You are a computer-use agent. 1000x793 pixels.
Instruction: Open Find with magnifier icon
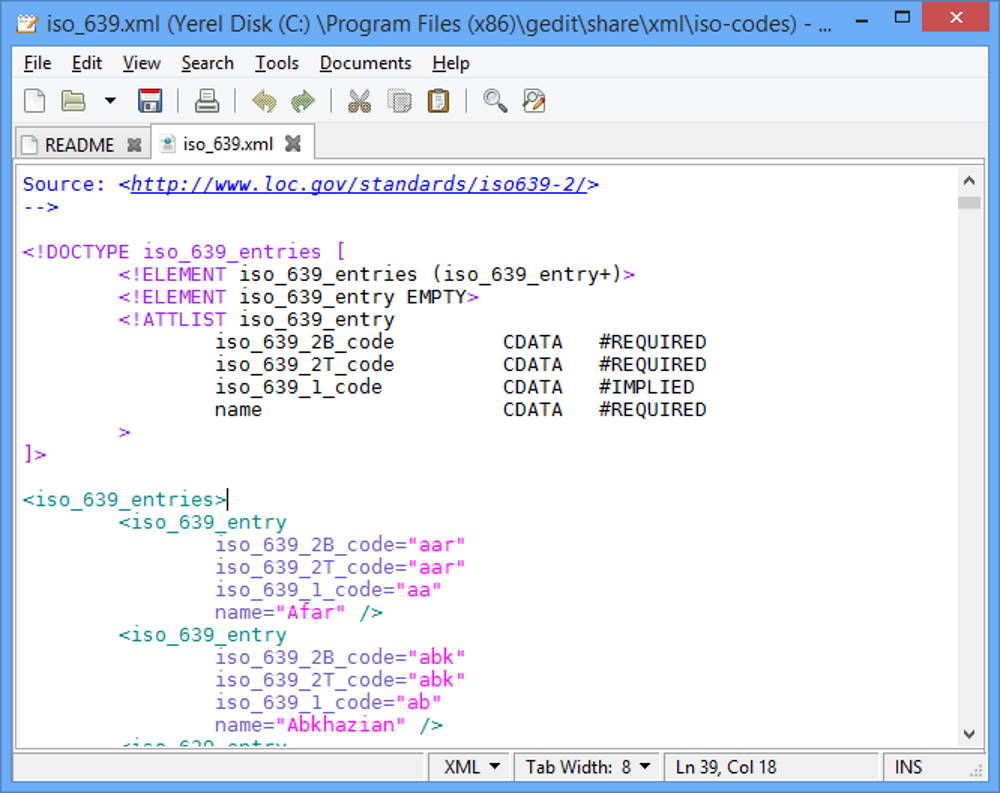tap(495, 101)
